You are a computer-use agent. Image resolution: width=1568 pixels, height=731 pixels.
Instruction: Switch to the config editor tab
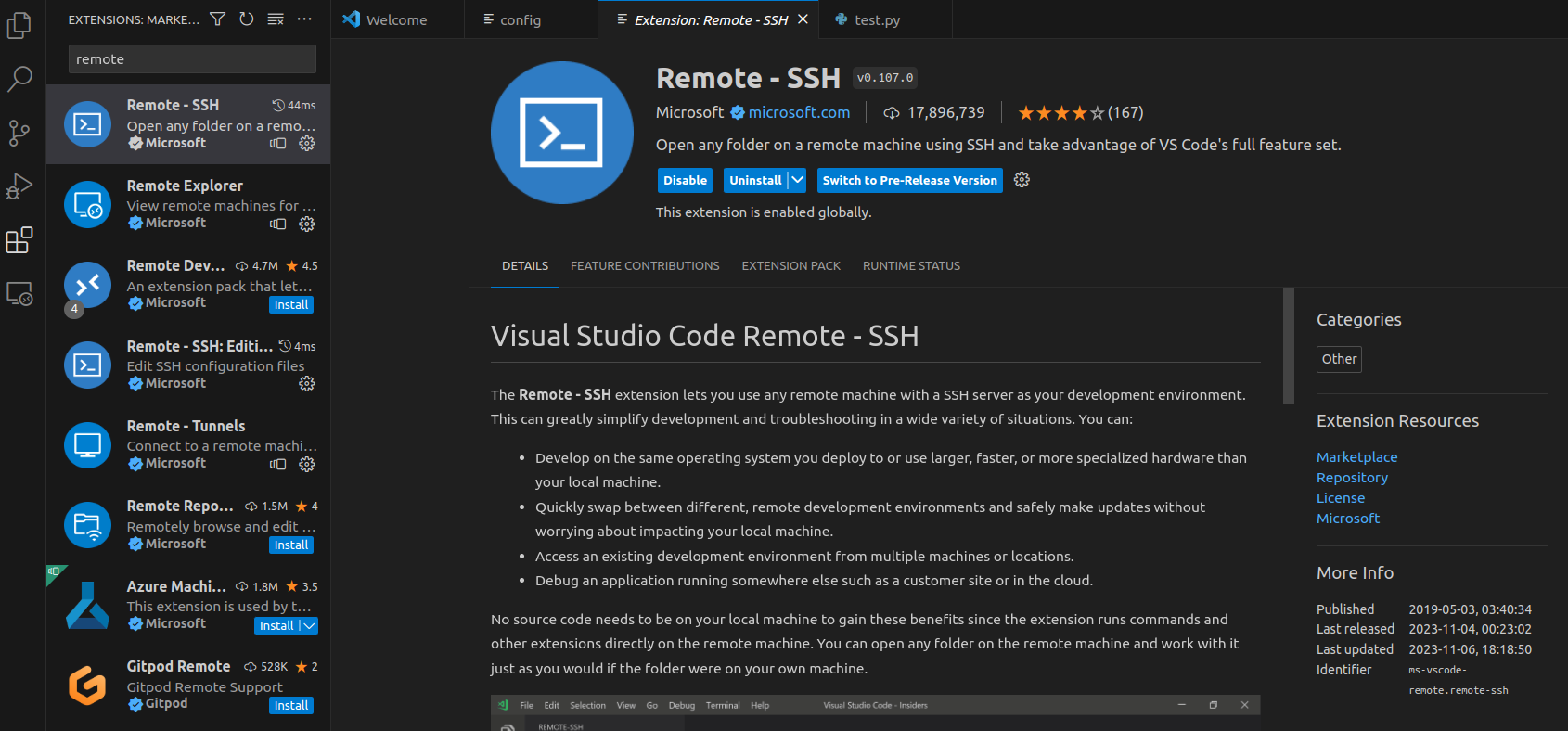tap(531, 19)
